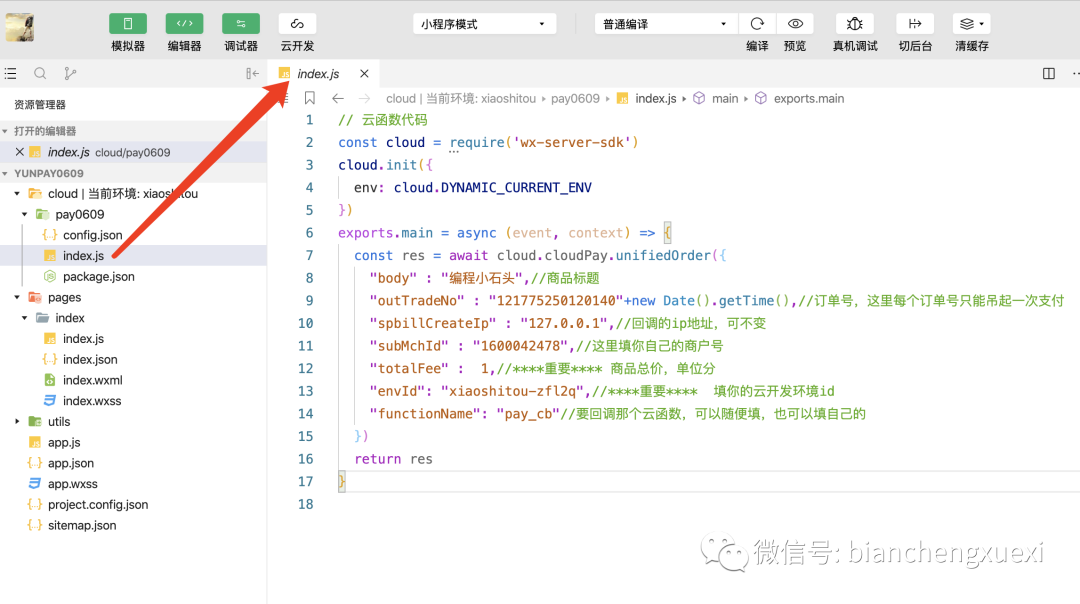Image resolution: width=1080 pixels, height=604 pixels.
Task: Open config.json in pay0609
Action: click(x=92, y=235)
